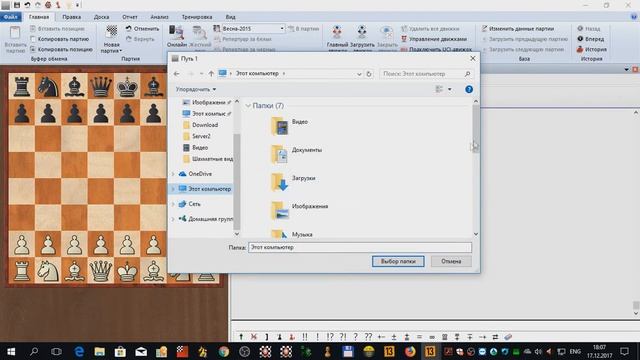This screenshot has height=360, width=640.
Task: Insert the double exclamation (!!) annotation
Action: click(305, 337)
